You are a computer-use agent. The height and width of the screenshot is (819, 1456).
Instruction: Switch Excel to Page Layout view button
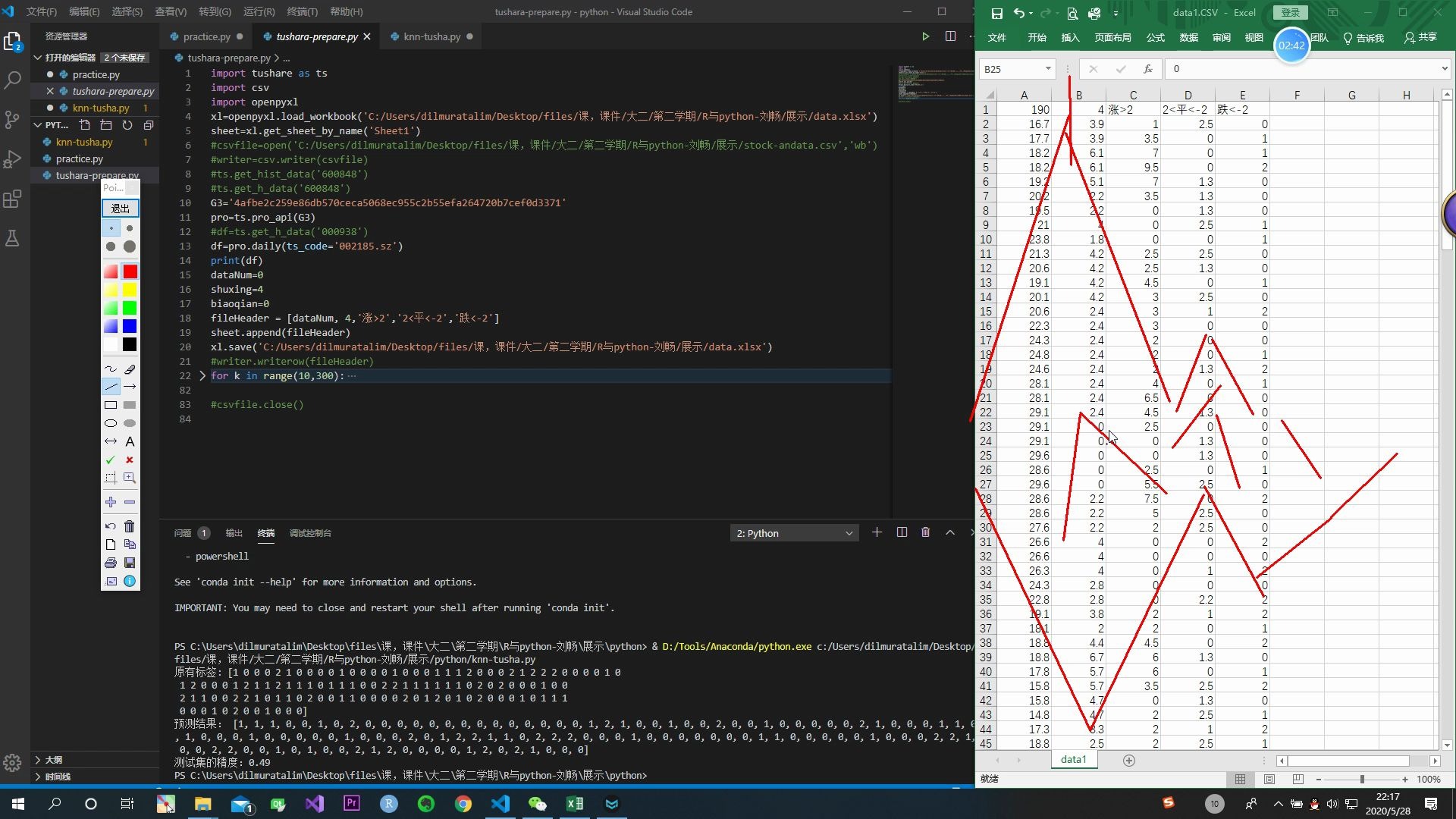tap(1269, 780)
